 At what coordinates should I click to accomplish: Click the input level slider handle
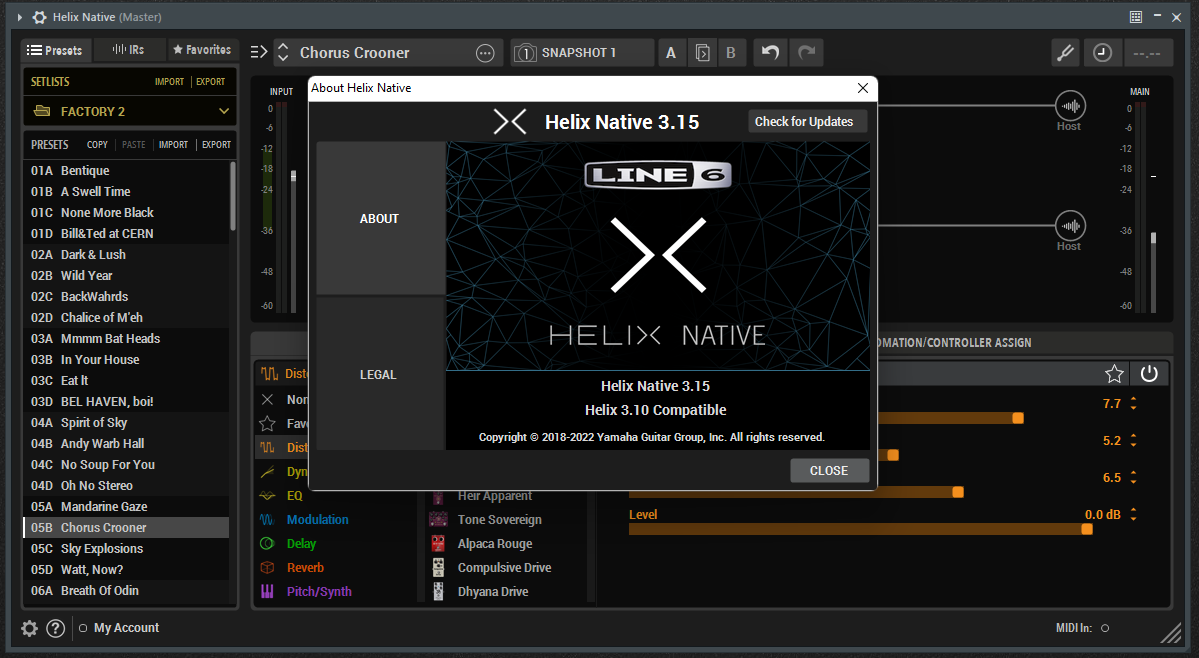[x=294, y=177]
